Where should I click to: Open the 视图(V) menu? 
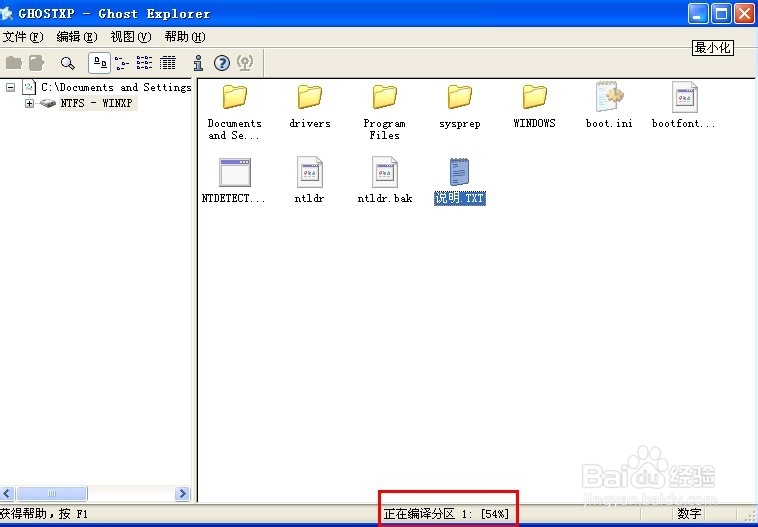click(x=131, y=37)
